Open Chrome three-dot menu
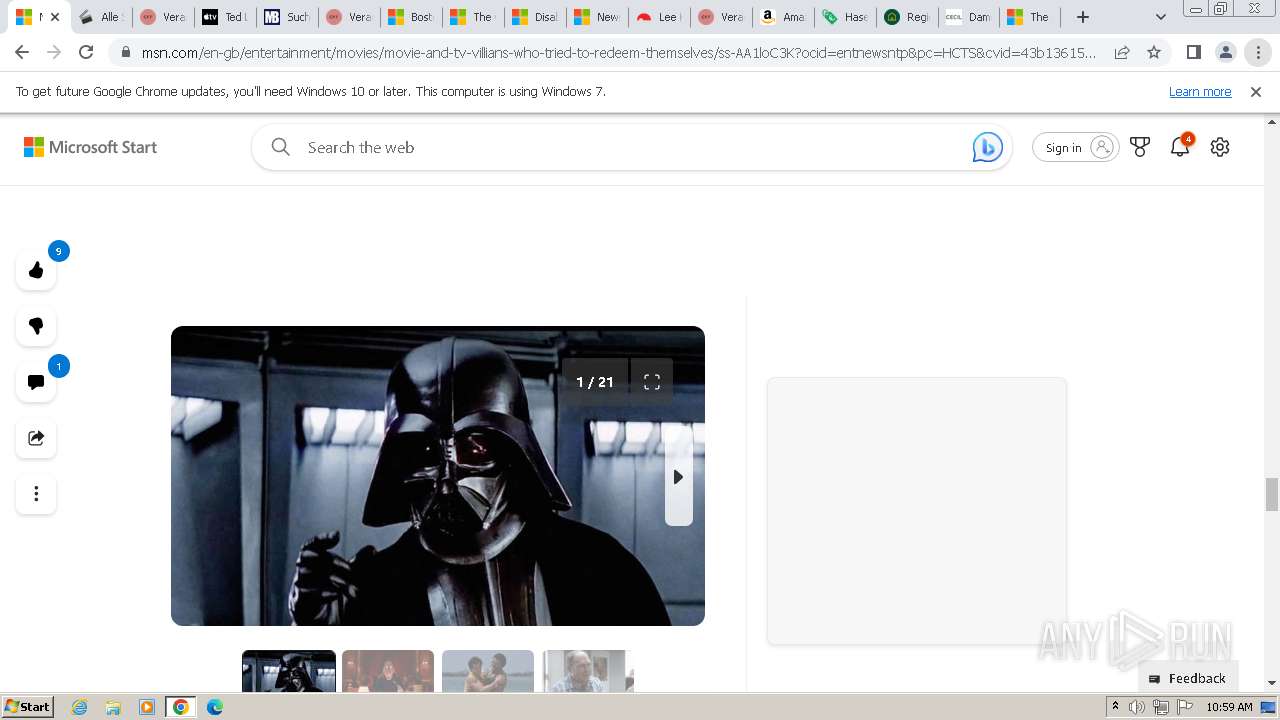This screenshot has height=720, width=1280. [x=1258, y=52]
